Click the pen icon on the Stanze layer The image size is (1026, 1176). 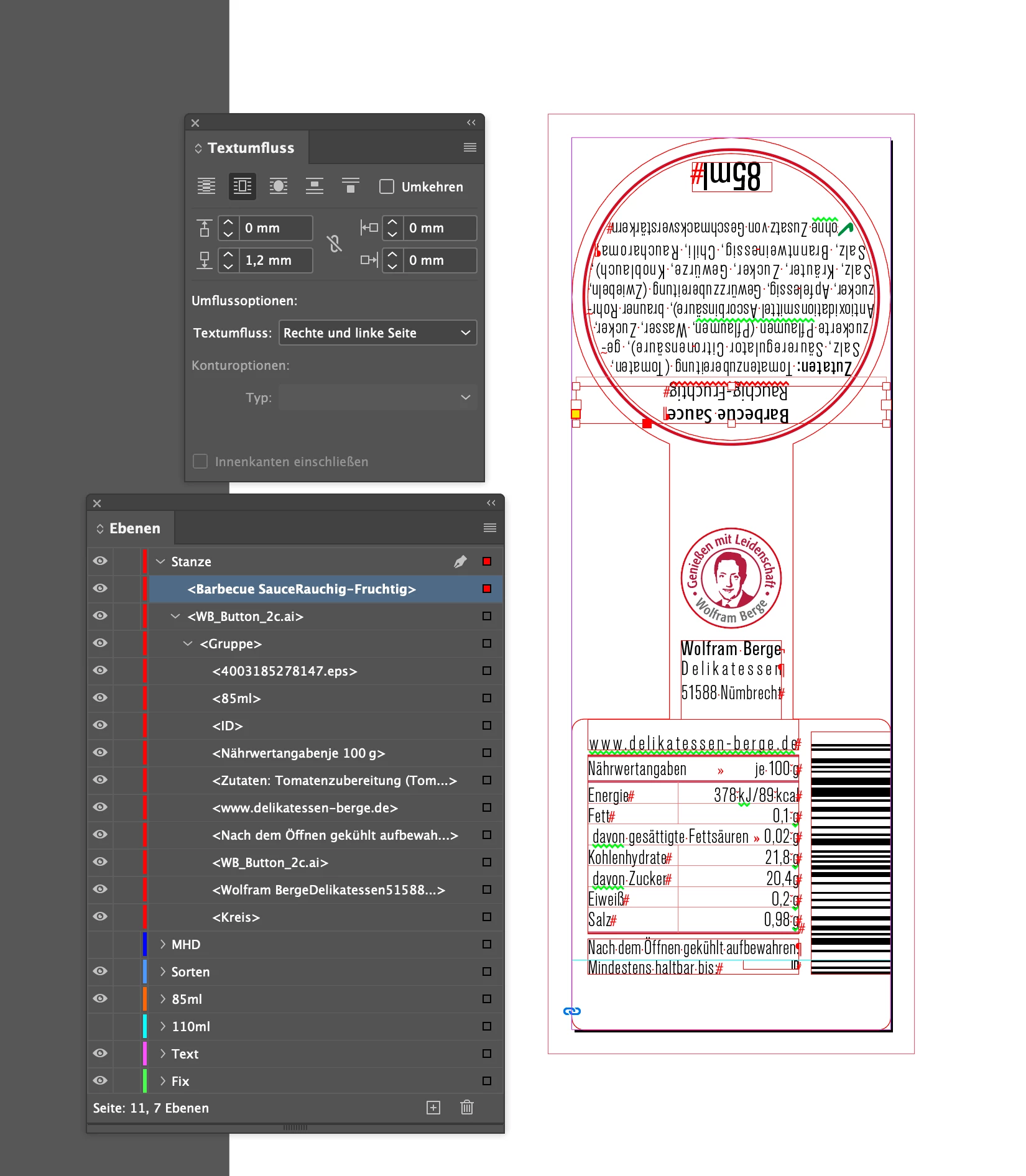point(460,561)
